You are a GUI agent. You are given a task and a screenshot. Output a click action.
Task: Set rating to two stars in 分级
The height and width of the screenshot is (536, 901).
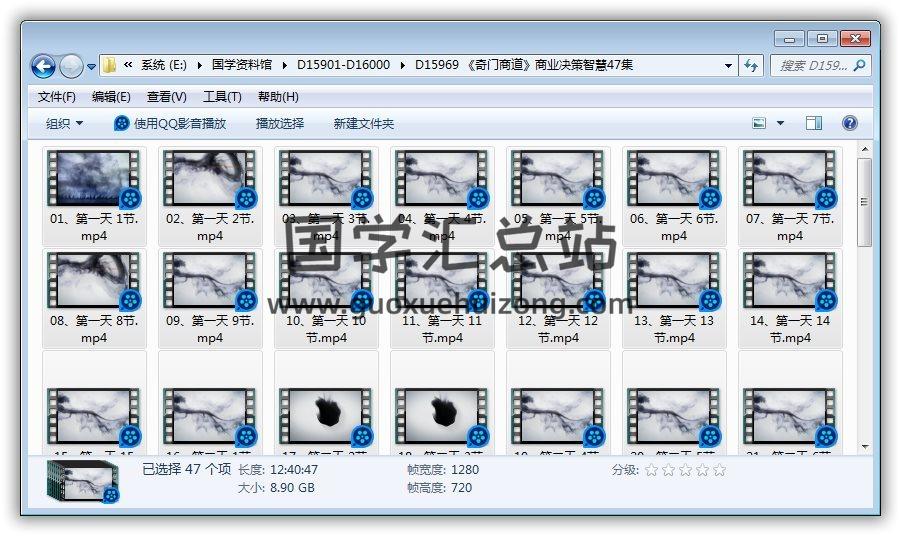(668, 471)
